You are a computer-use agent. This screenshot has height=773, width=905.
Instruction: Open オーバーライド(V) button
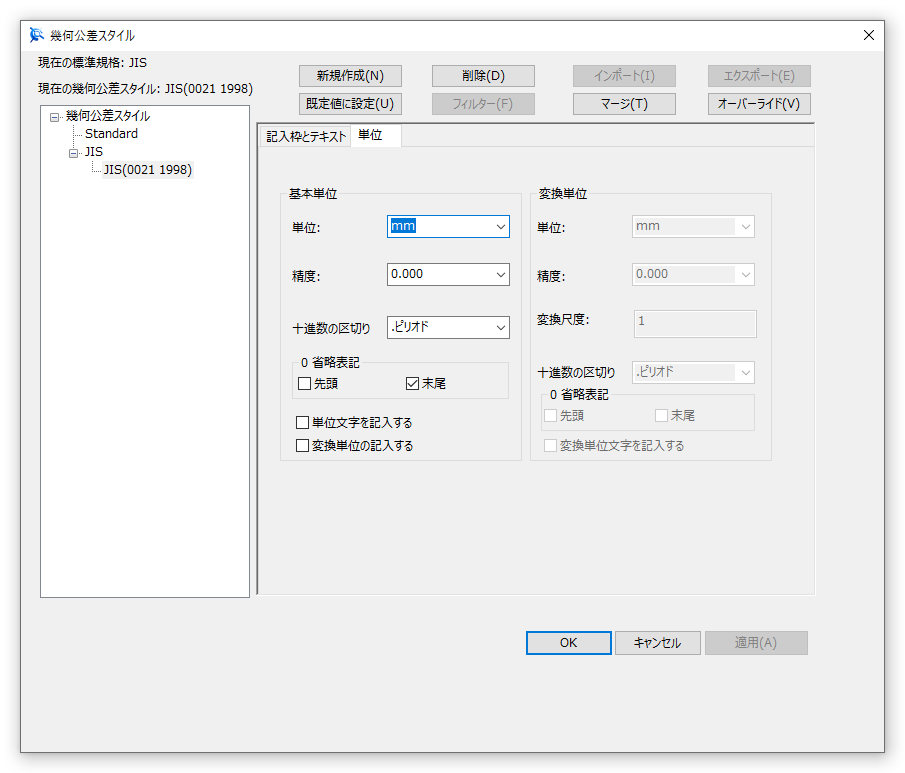pos(759,104)
